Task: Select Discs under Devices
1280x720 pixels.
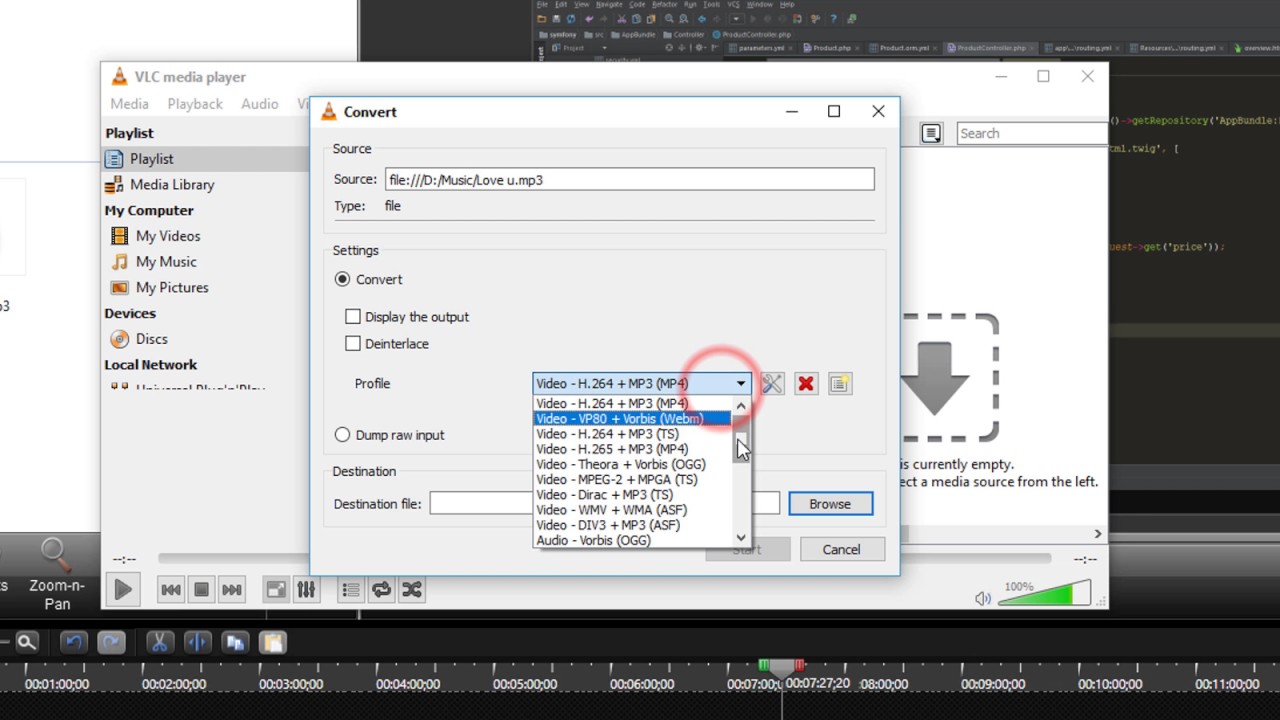Action: click(151, 339)
